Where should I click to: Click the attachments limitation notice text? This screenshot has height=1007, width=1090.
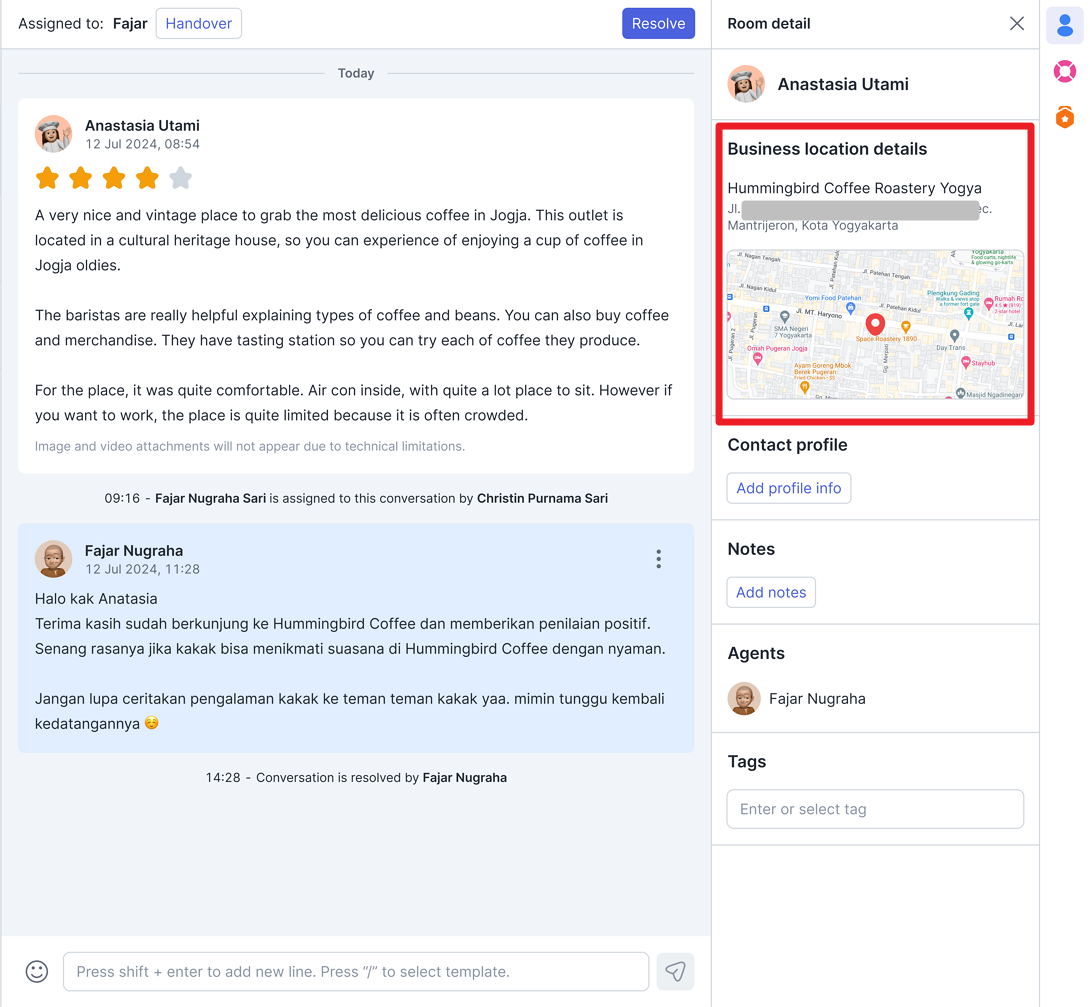point(250,446)
